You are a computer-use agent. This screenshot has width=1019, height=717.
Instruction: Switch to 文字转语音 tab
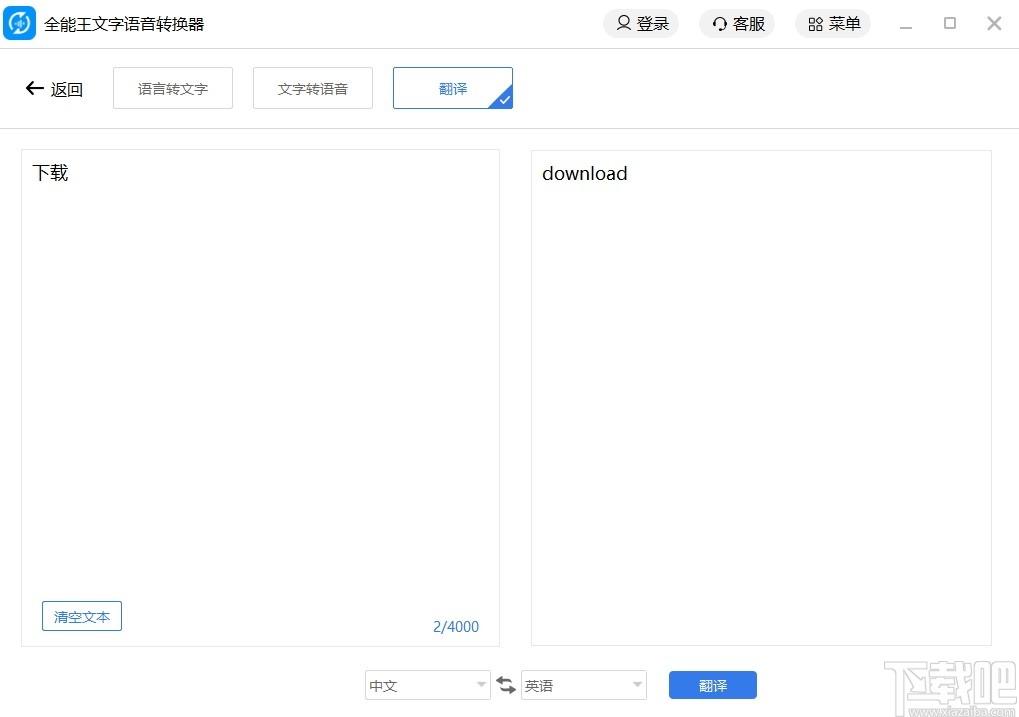[313, 88]
